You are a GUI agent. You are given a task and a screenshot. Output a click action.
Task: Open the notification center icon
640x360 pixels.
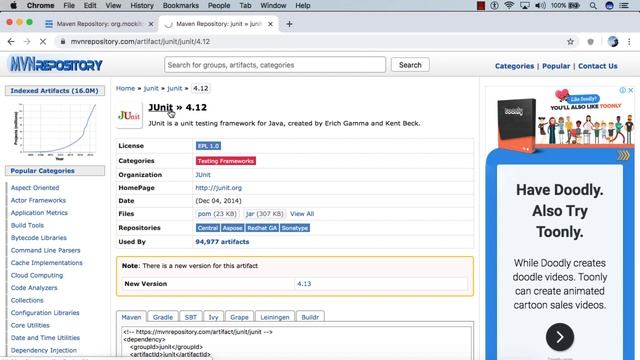[x=624, y=5]
